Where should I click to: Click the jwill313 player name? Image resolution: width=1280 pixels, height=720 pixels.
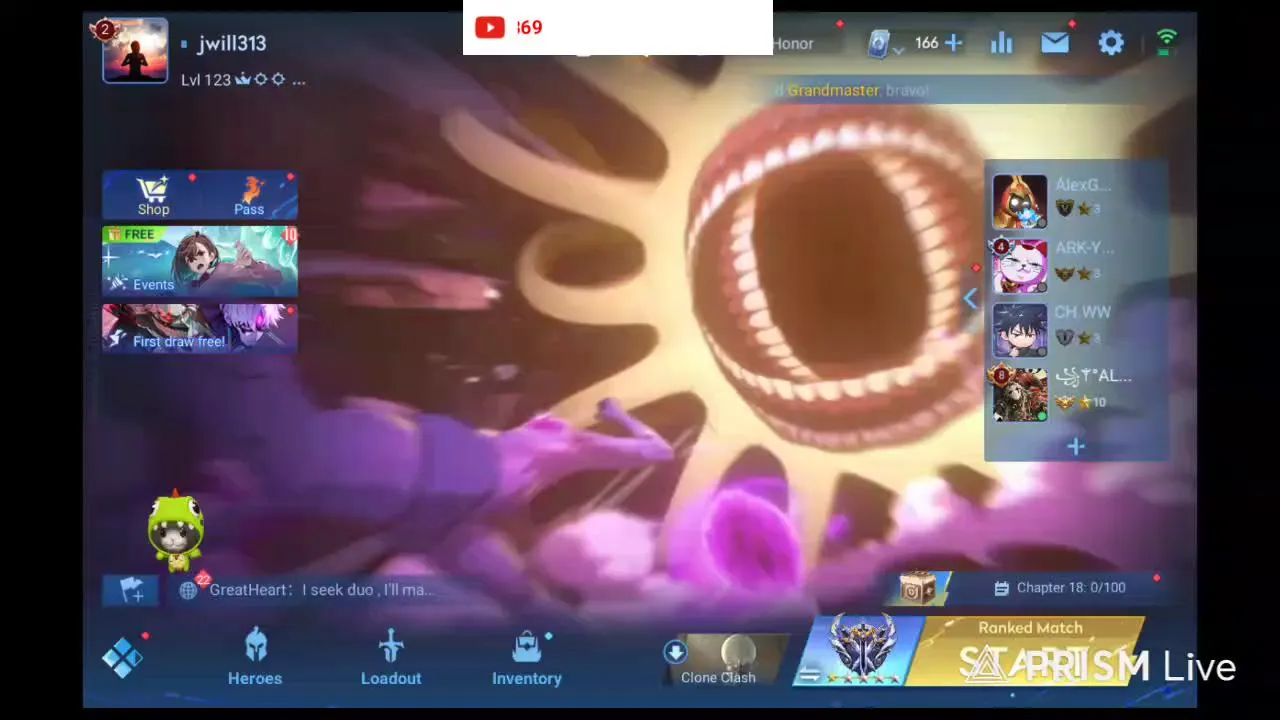coord(232,43)
